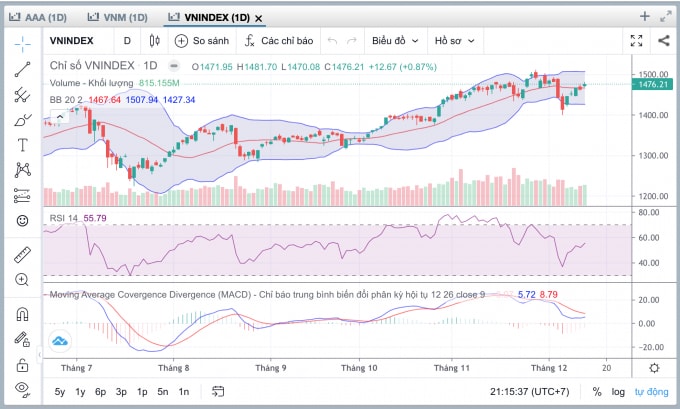Select the brush drawing tool

point(22,120)
